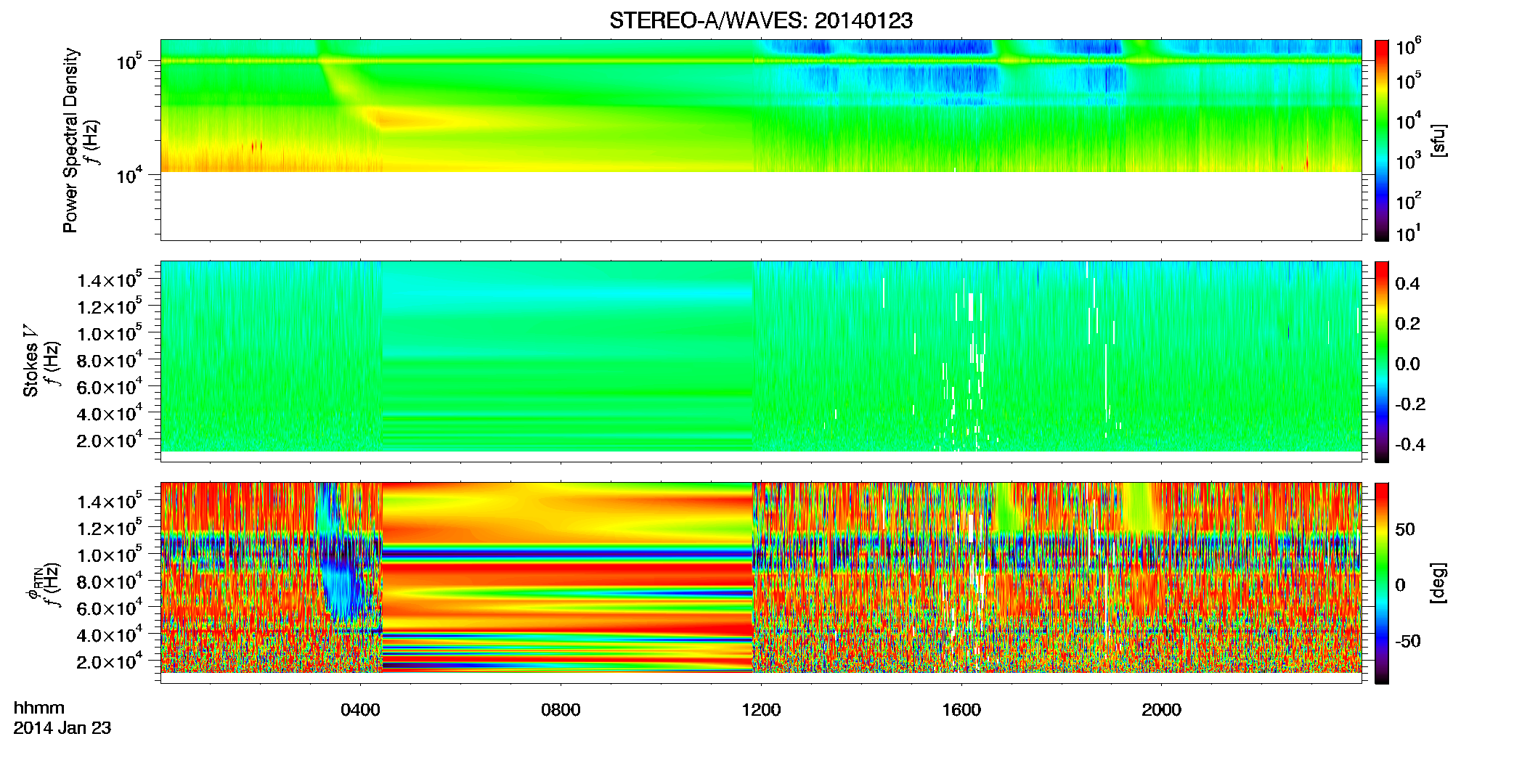Select the "2014 Jan 23" date label
Screen dimensions: 1522x784
(62, 728)
